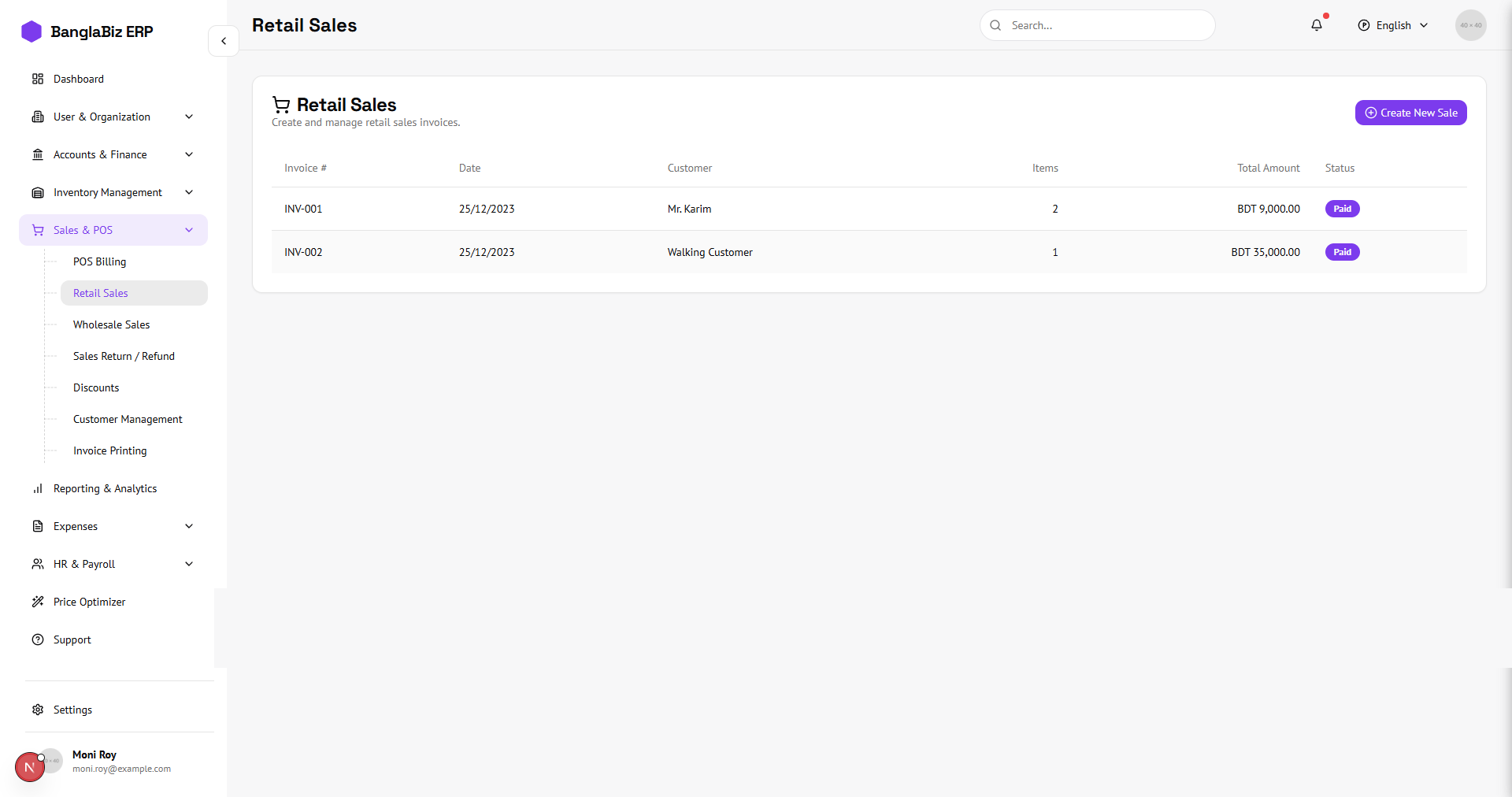
Task: Click the Create New Sale button
Action: click(x=1410, y=113)
